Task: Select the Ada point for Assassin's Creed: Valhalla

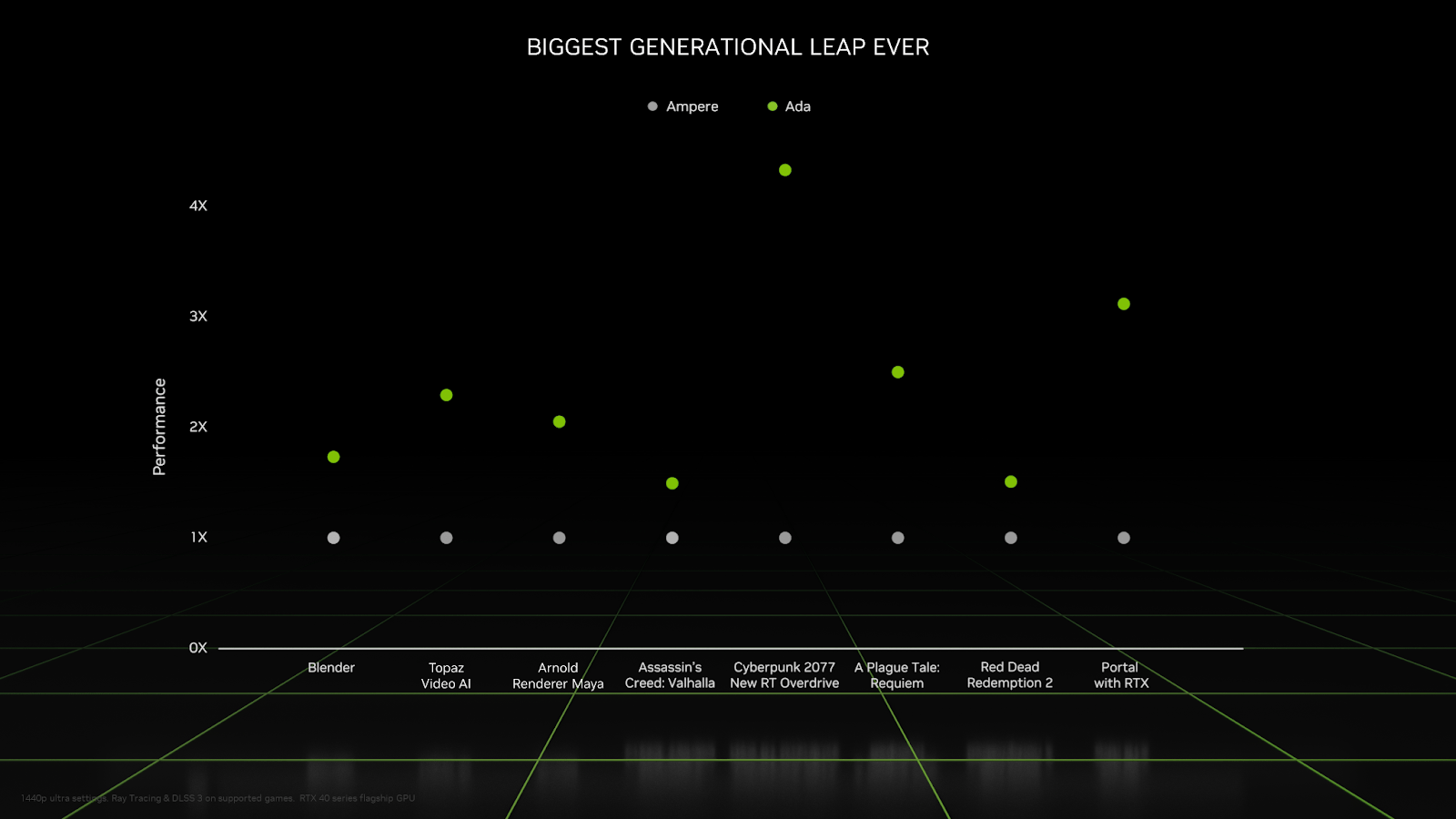Action: coord(672,483)
